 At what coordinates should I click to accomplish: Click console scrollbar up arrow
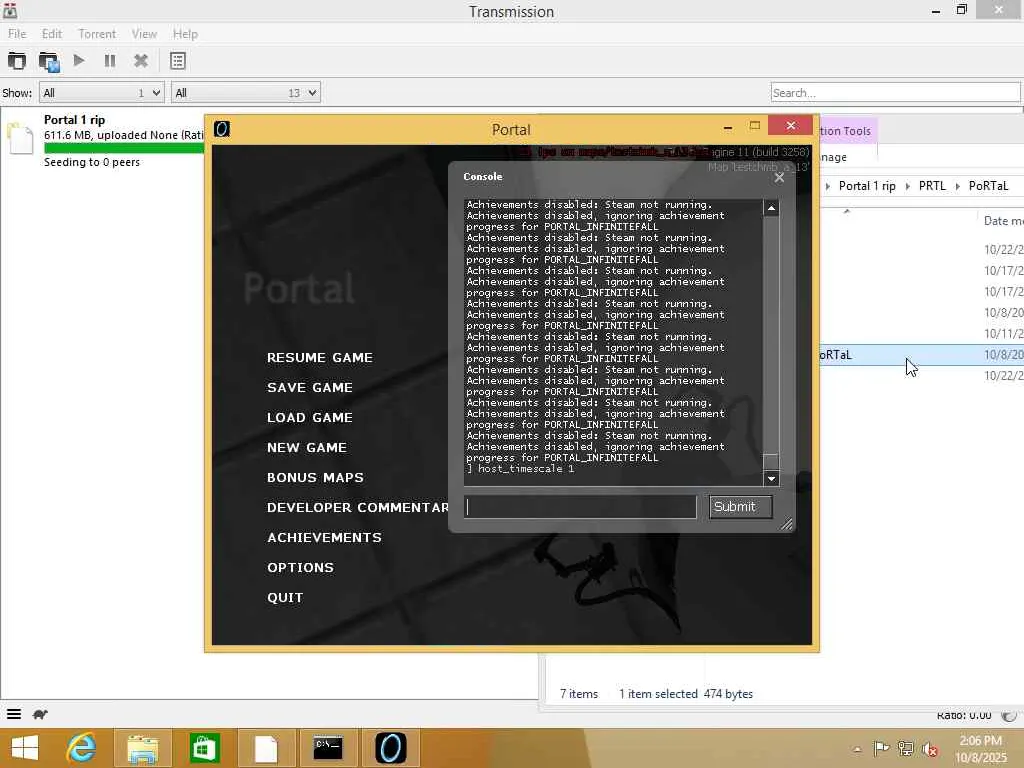click(x=771, y=208)
